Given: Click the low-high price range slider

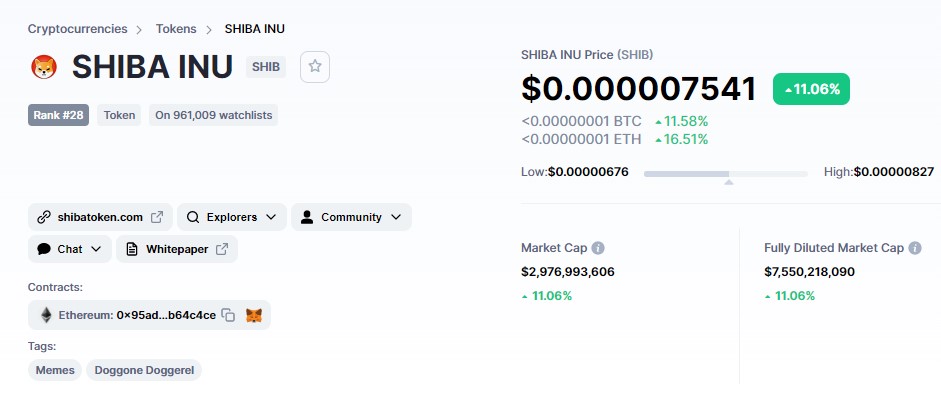Looking at the screenshot, I should 726,174.
